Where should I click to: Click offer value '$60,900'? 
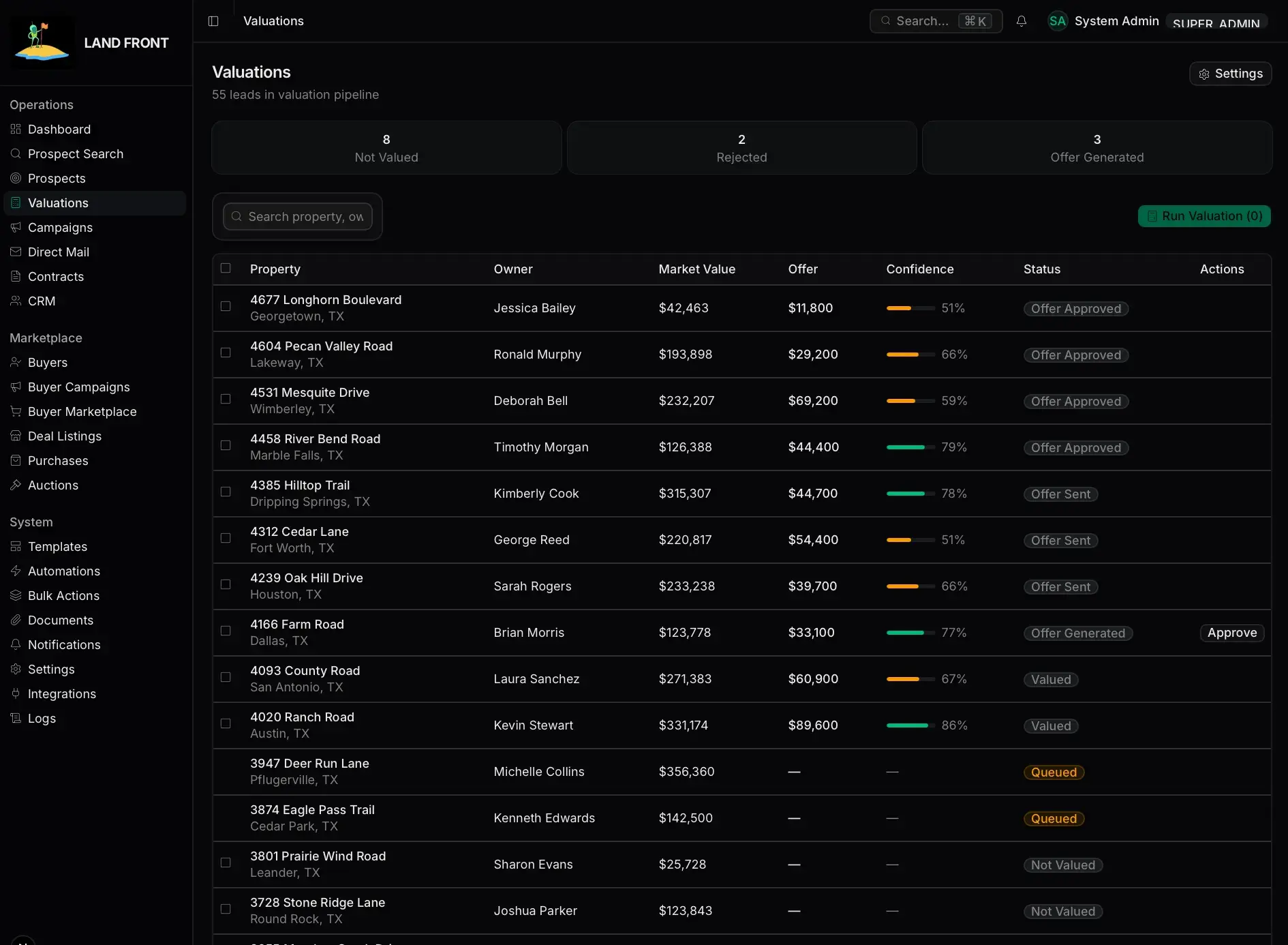coord(813,679)
